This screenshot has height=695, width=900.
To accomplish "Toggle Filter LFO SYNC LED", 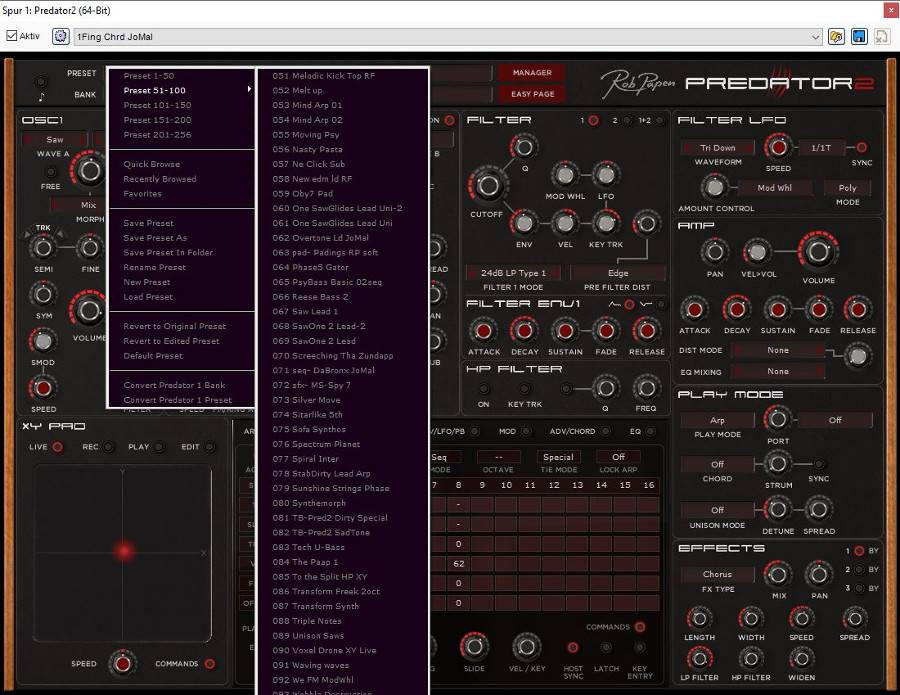I will 862,147.
